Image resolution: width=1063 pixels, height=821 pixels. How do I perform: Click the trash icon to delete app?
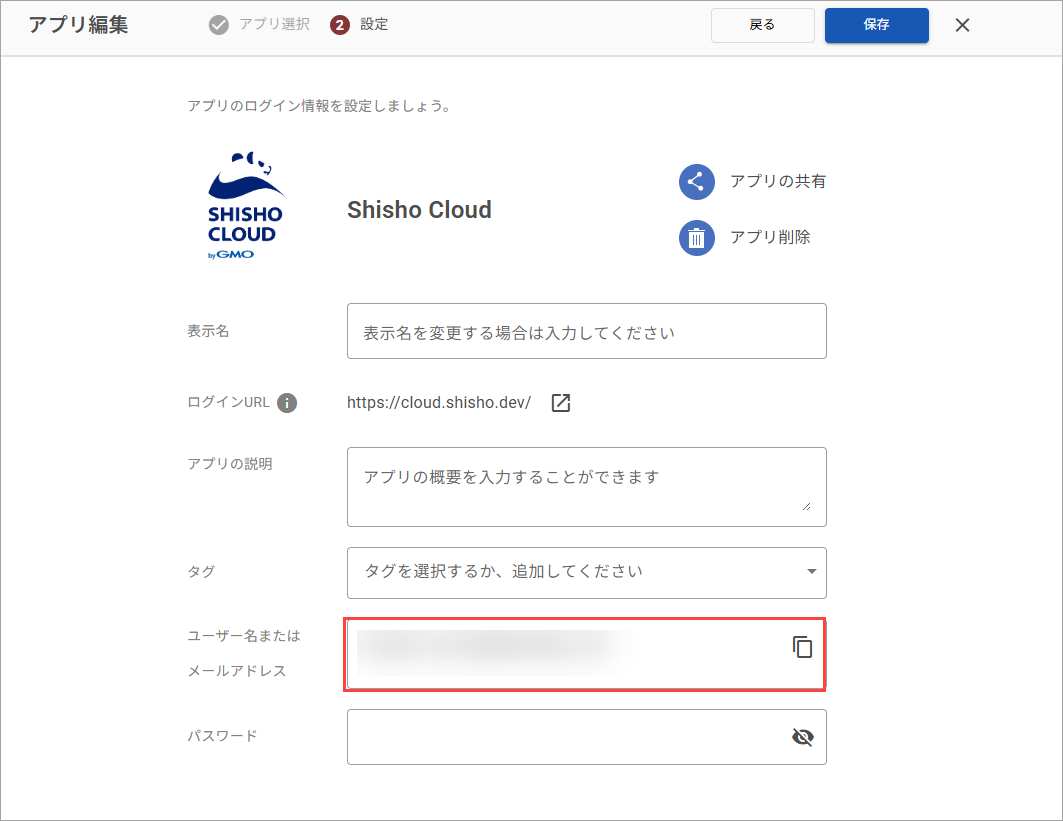point(696,238)
